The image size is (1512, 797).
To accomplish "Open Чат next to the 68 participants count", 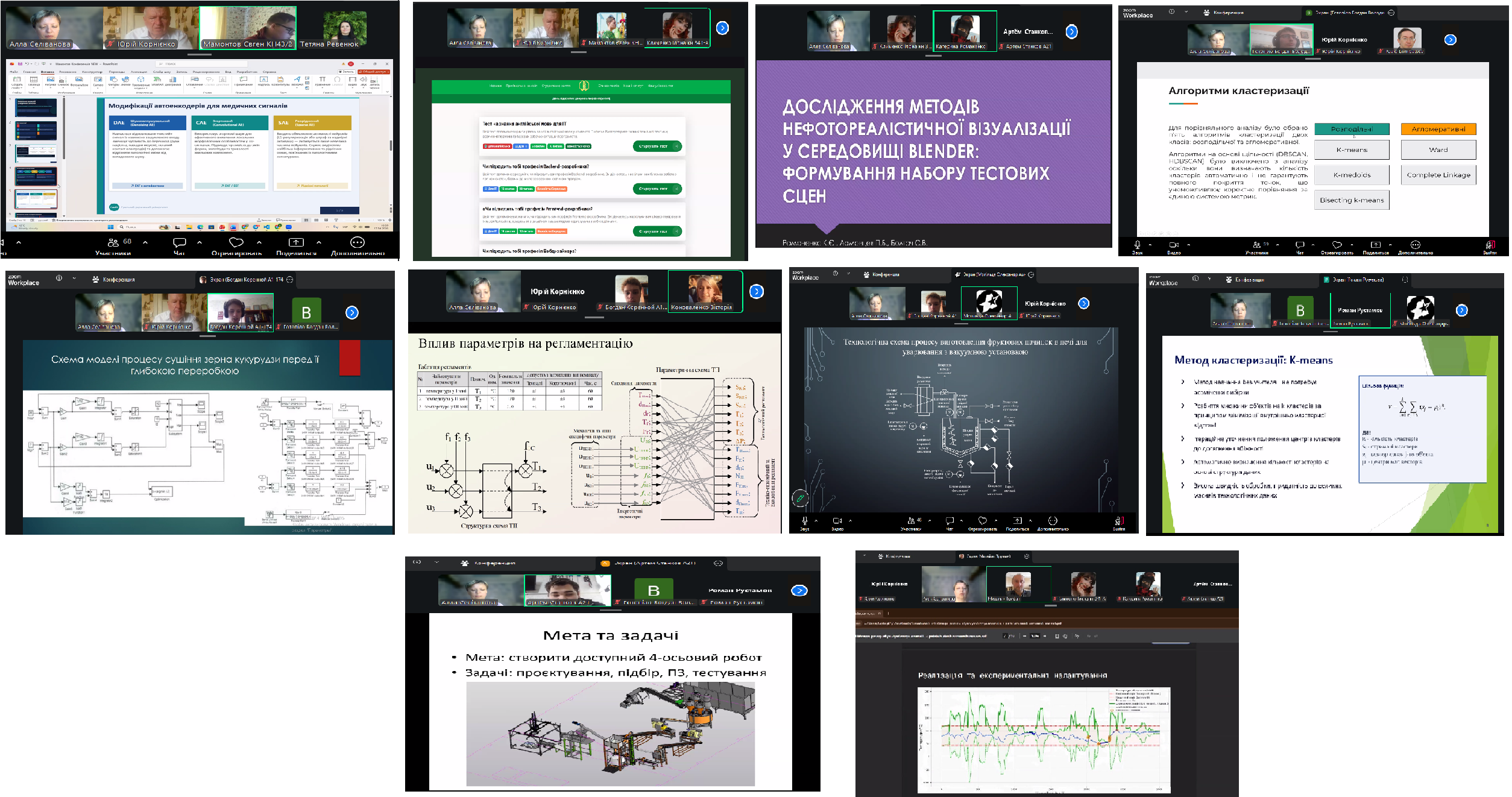I will (179, 242).
